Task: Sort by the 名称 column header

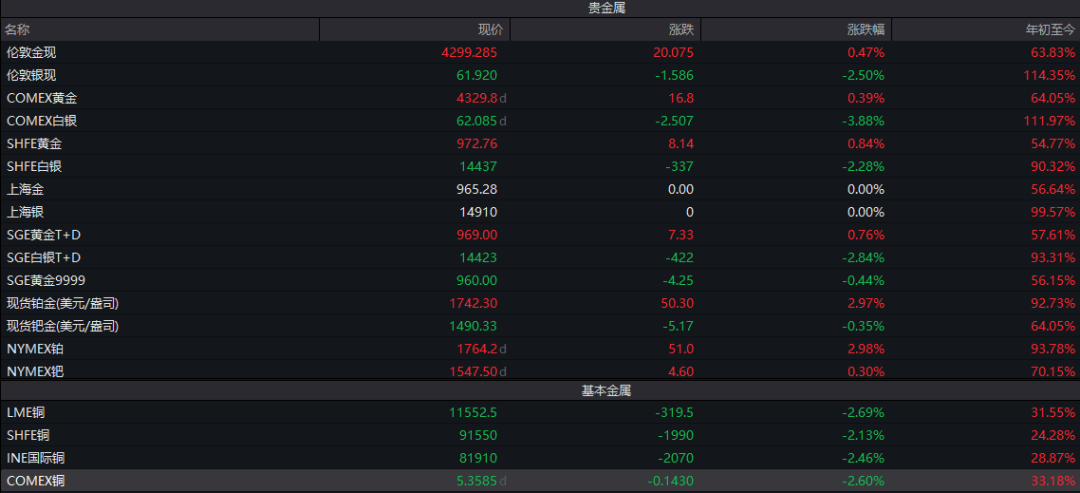Action: click(x=18, y=30)
